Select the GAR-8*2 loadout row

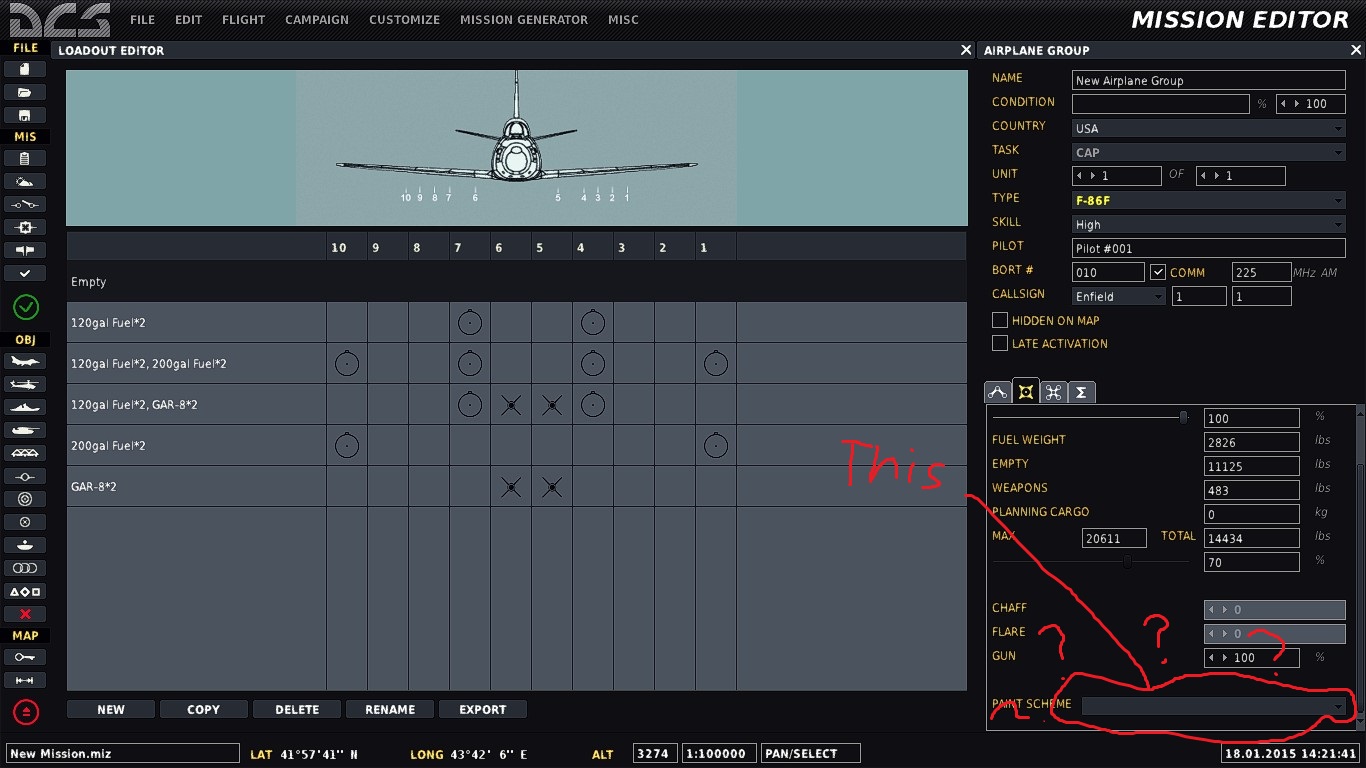pyautogui.click(x=516, y=486)
